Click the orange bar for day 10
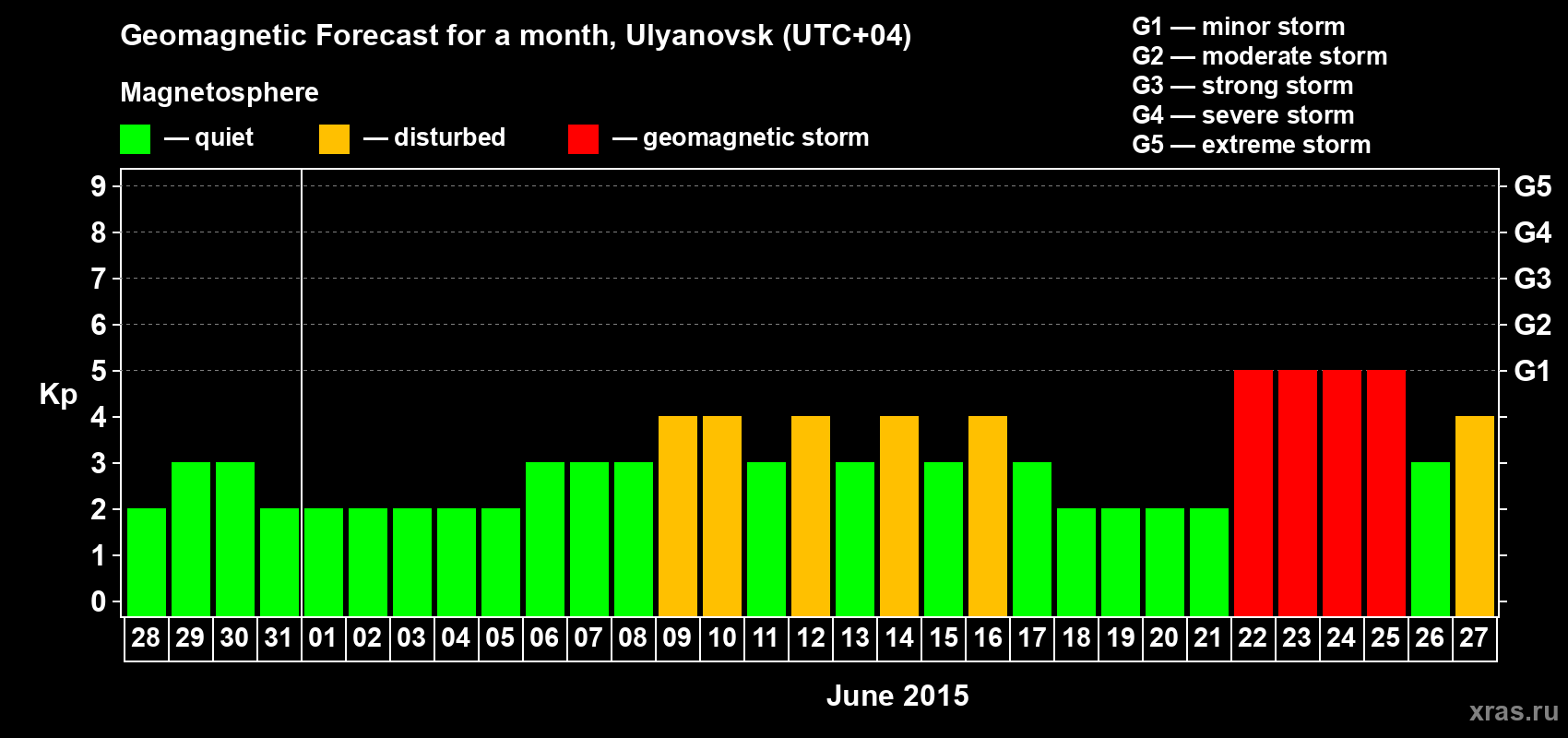 coord(722,516)
